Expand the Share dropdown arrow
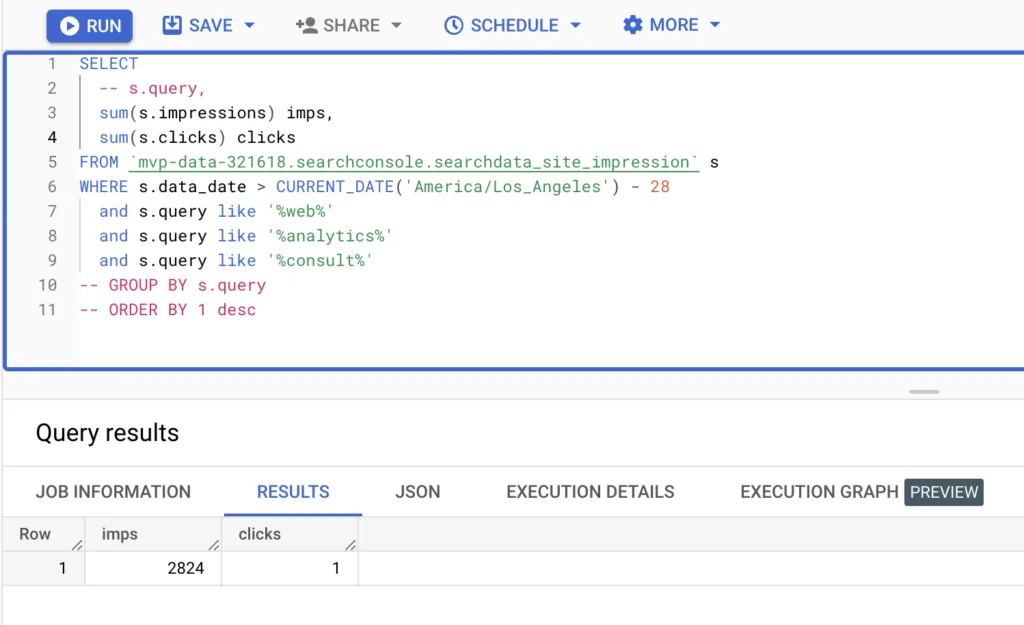 (396, 25)
